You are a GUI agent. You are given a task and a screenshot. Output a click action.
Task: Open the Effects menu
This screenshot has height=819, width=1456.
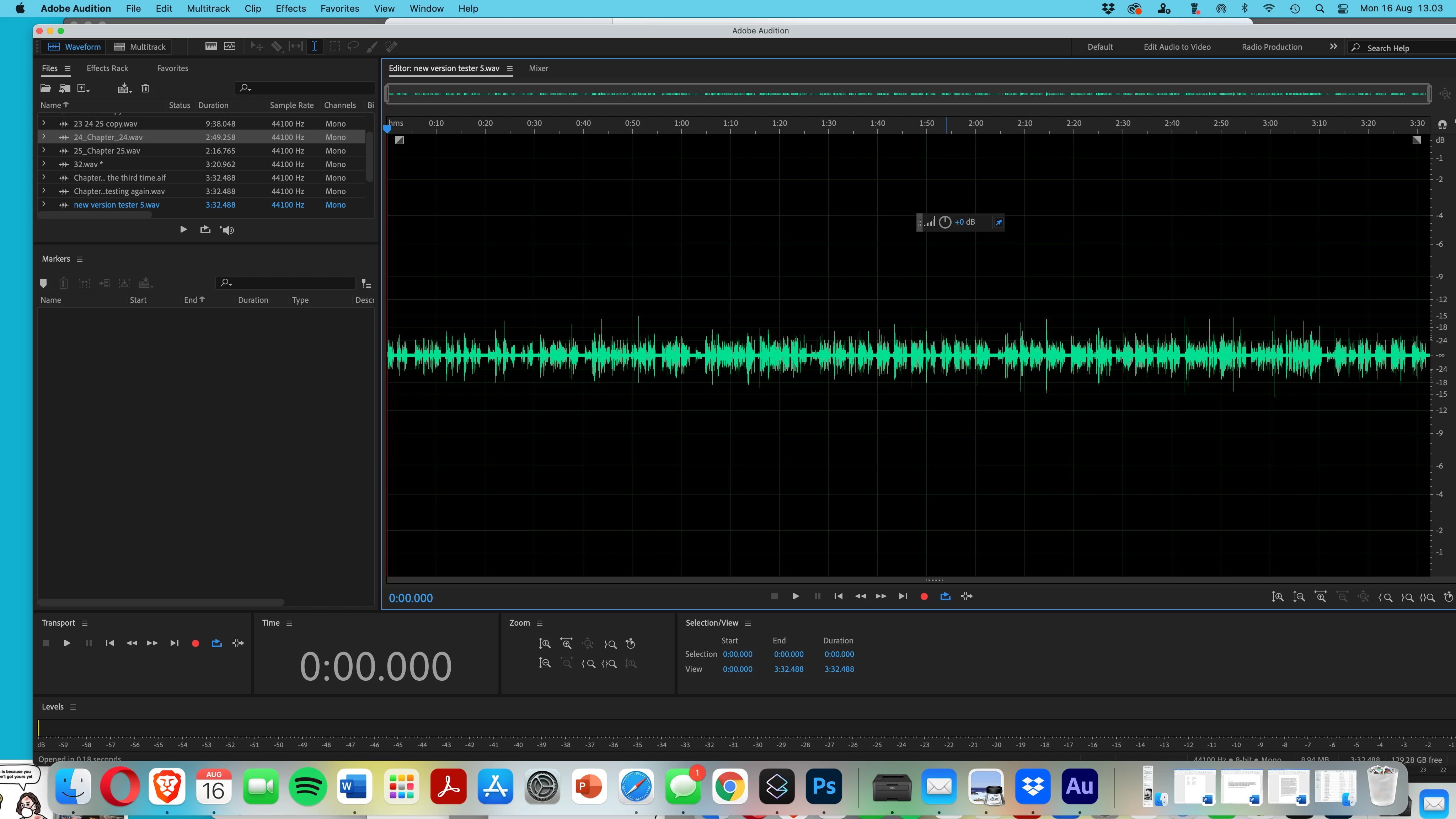tap(290, 9)
